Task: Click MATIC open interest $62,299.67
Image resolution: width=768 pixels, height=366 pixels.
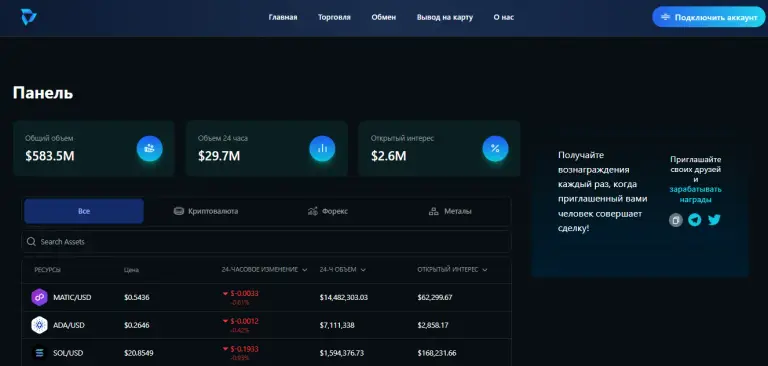Action: coord(435,297)
